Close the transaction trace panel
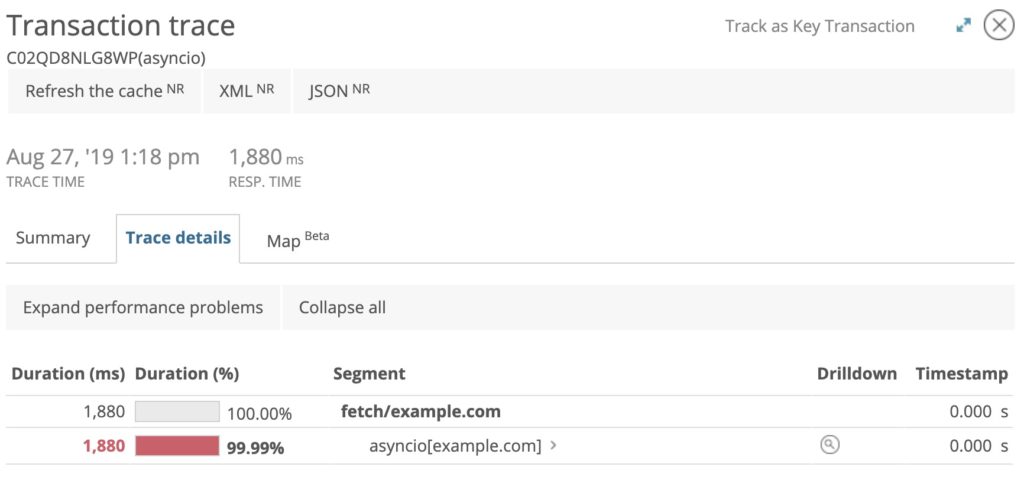The width and height of the screenshot is (1024, 480). [999, 25]
